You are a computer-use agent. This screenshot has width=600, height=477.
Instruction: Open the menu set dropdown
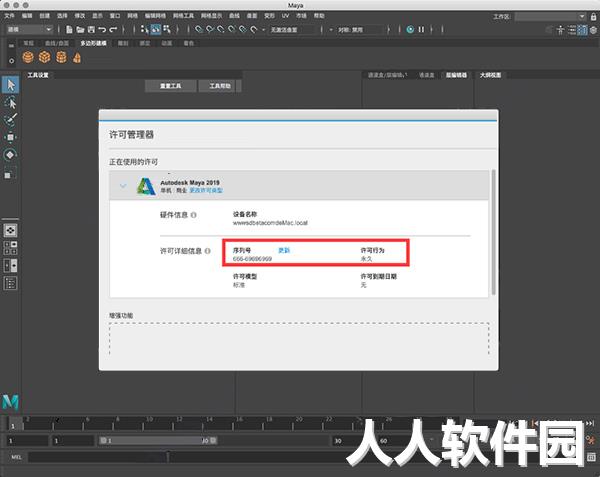coord(29,29)
